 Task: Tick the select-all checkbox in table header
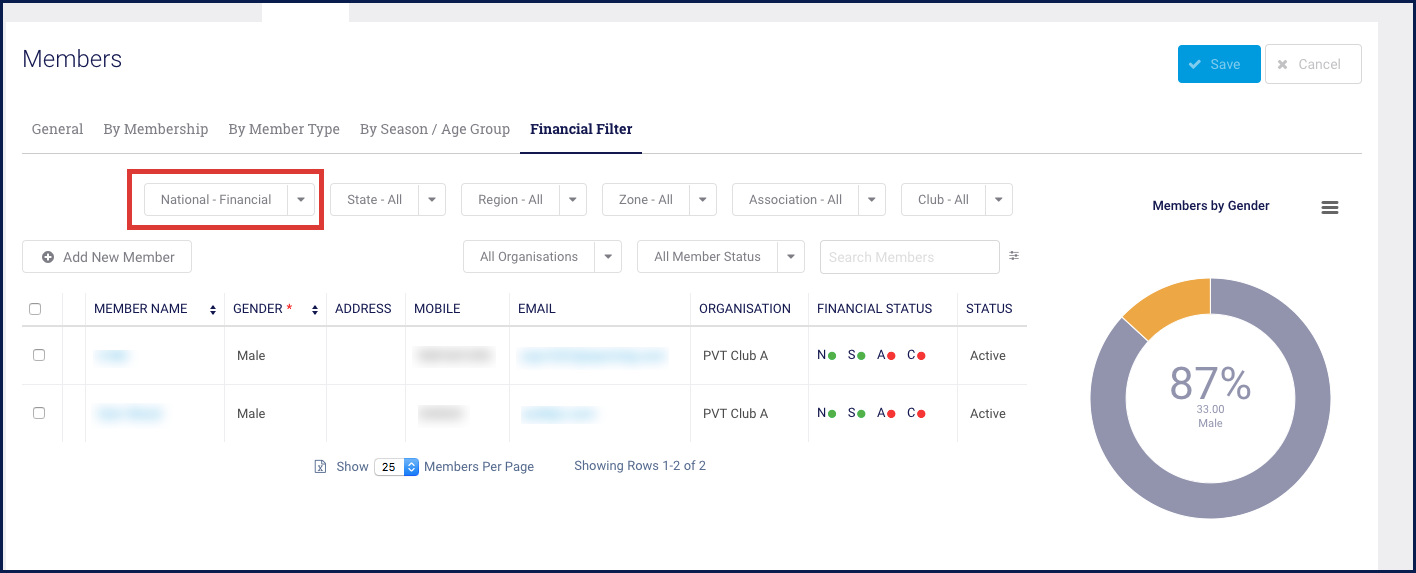pyautogui.click(x=35, y=309)
